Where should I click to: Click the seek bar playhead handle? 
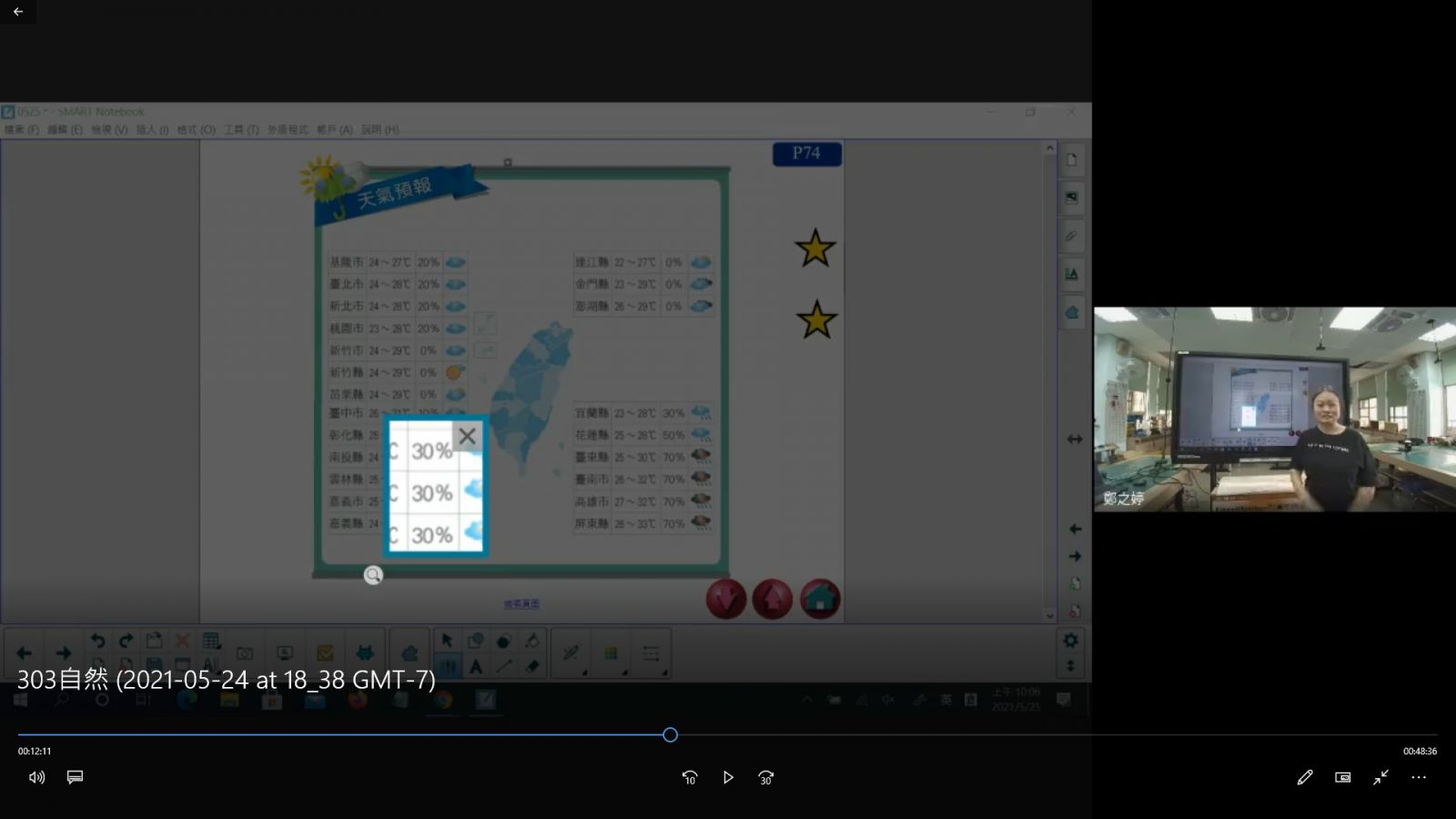tap(670, 734)
